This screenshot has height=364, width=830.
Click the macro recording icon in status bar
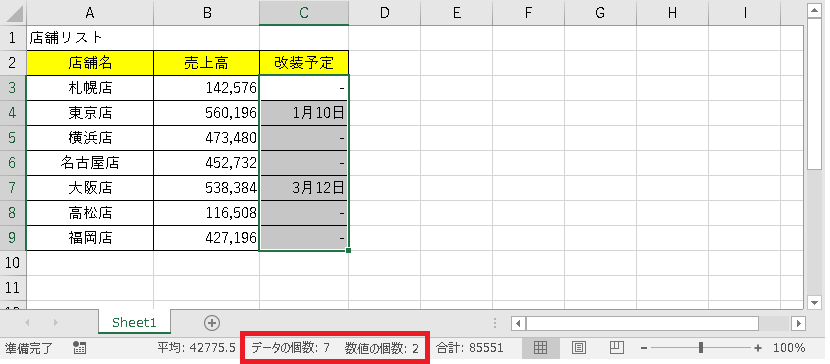click(79, 348)
